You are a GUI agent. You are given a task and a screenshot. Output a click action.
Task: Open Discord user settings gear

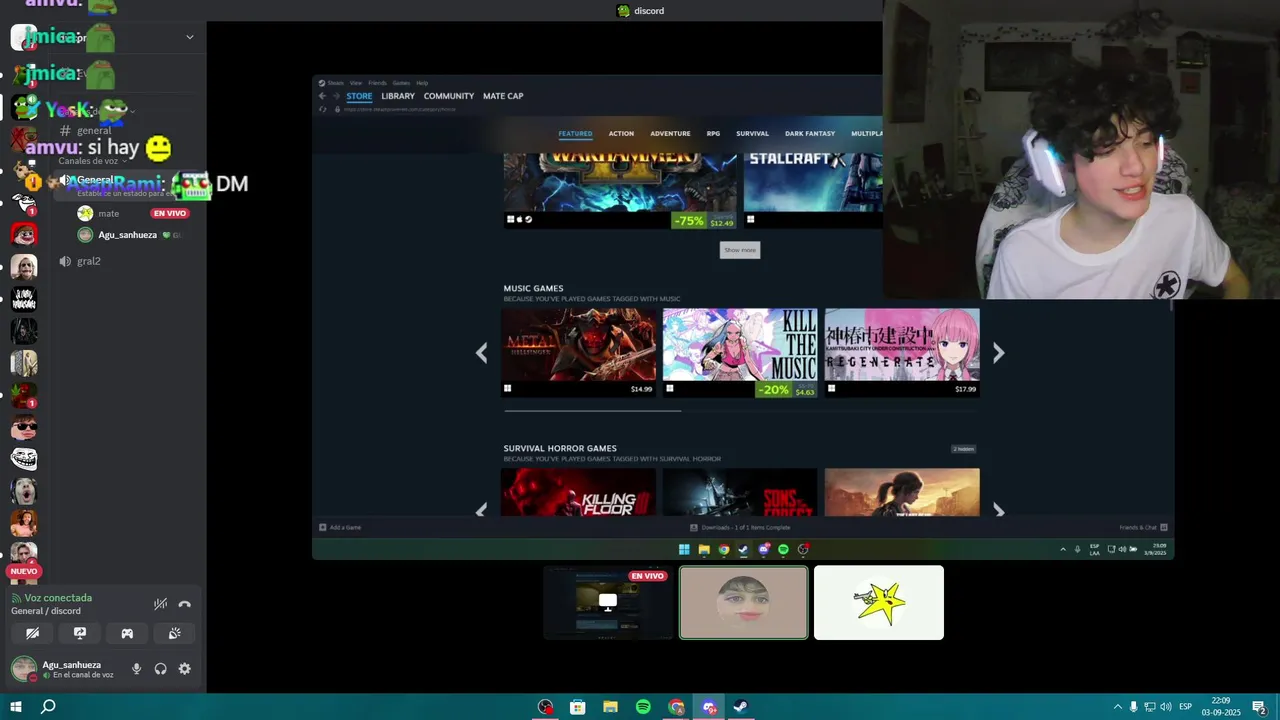coord(184,669)
